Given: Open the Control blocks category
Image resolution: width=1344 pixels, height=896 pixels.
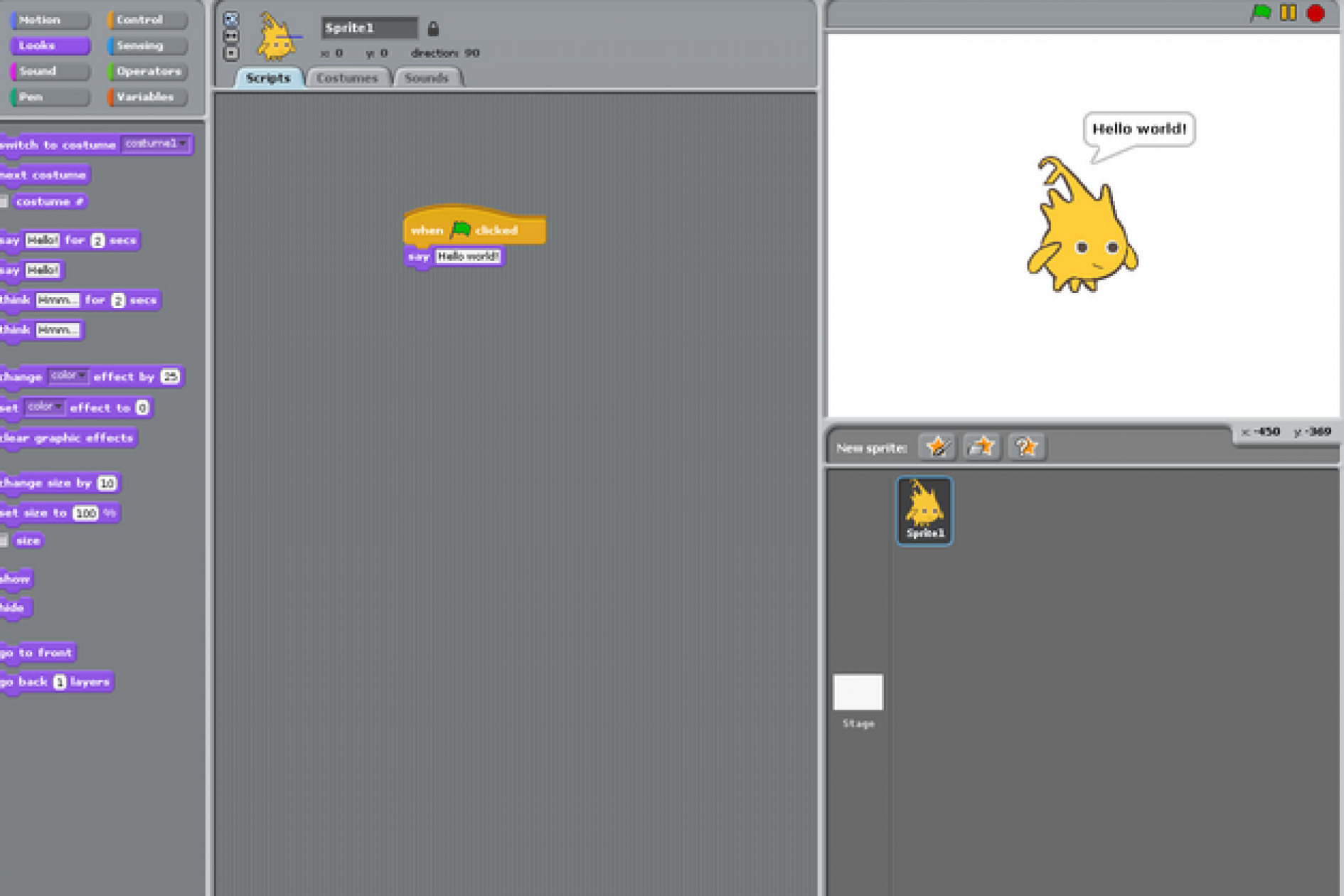Looking at the screenshot, I should point(148,20).
